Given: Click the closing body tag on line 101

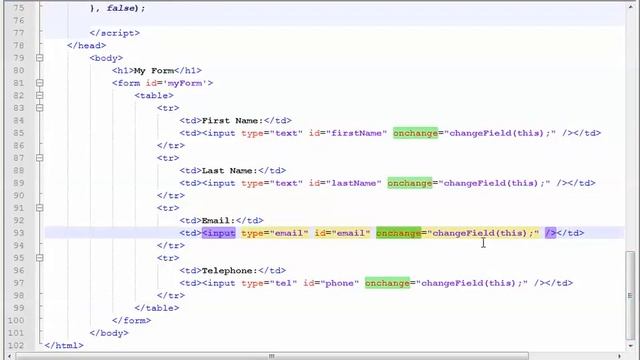Looking at the screenshot, I should (109, 333).
